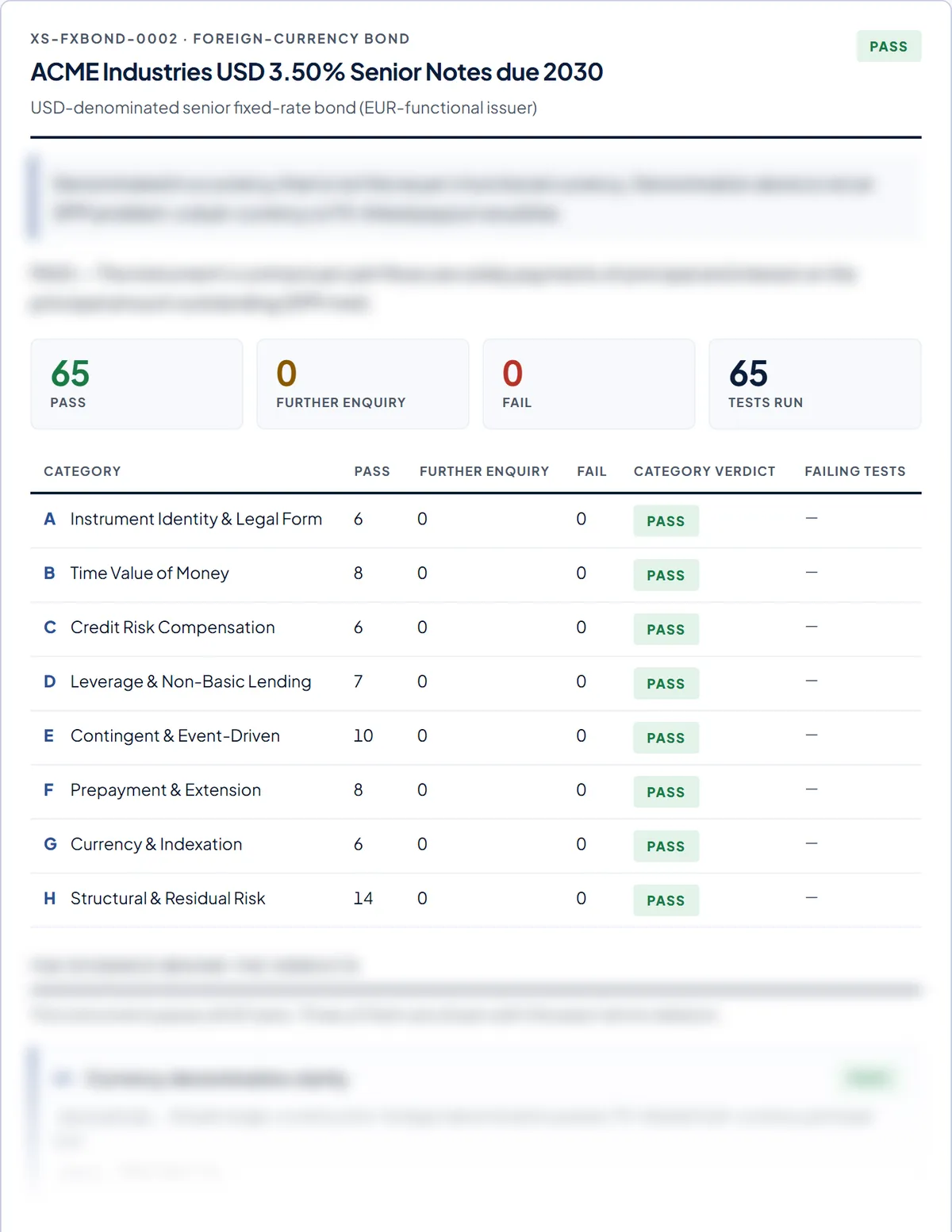
Task: Click PASS badge for Time Value of Money
Action: (666, 575)
